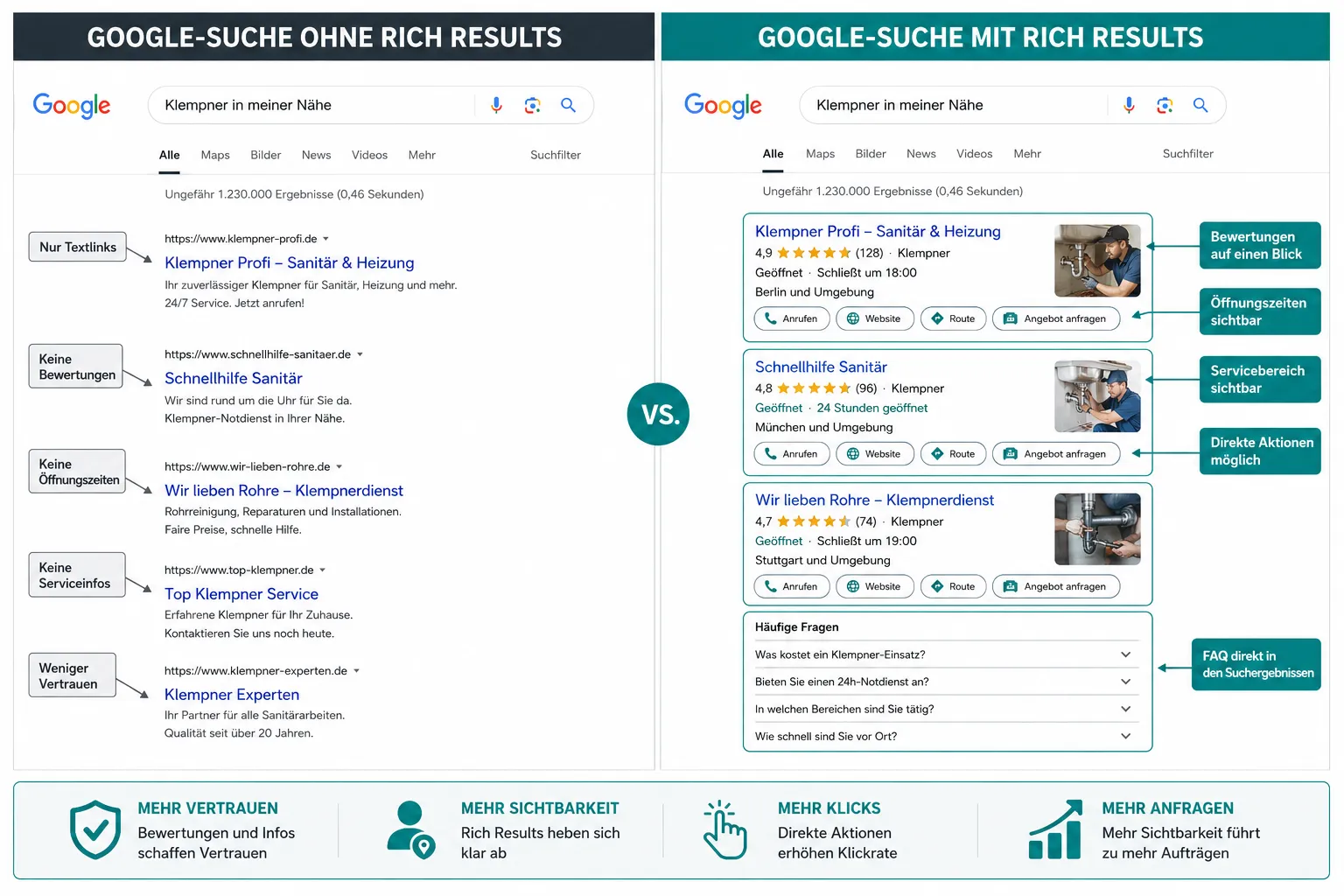Image resolution: width=1344 pixels, height=896 pixels.
Task: Call Klempner Profi via Anrufen button
Action: (x=792, y=318)
